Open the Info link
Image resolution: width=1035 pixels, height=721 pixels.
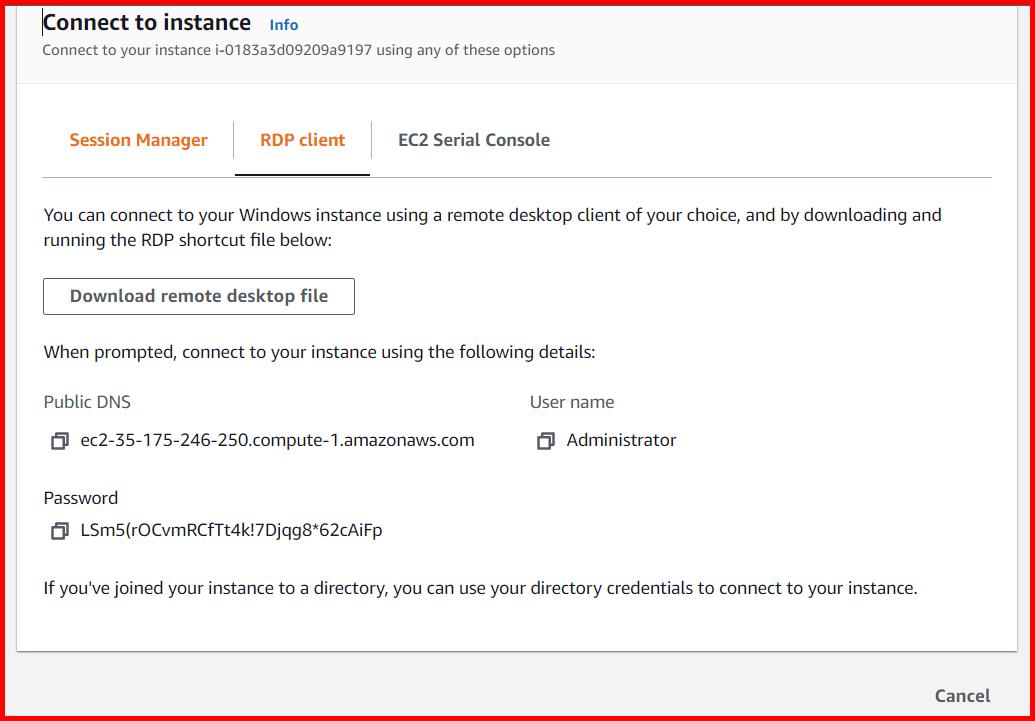283,24
